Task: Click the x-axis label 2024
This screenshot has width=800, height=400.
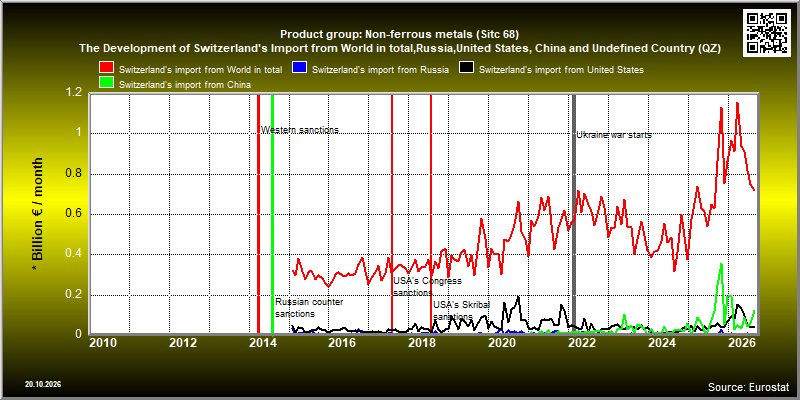Action: click(x=661, y=342)
